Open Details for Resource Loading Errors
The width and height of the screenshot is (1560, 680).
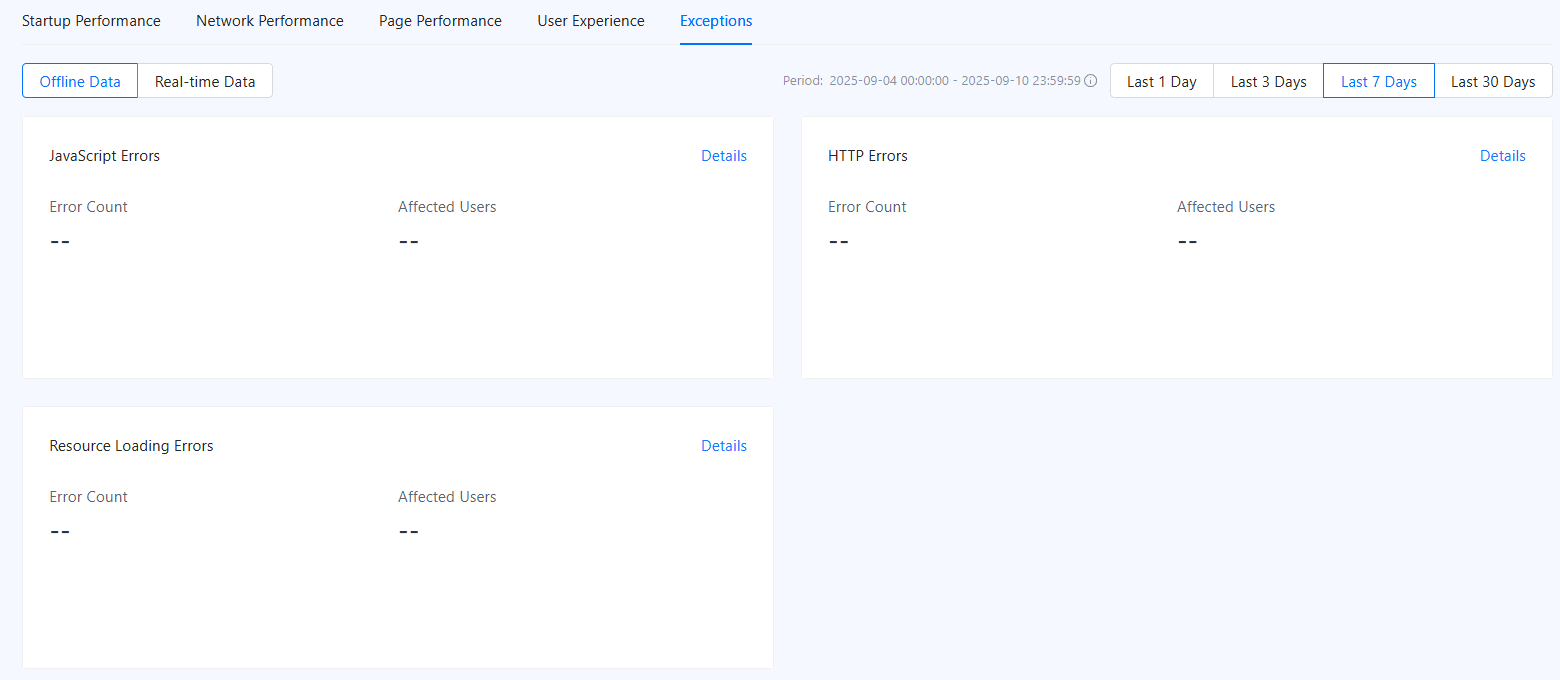coord(723,446)
